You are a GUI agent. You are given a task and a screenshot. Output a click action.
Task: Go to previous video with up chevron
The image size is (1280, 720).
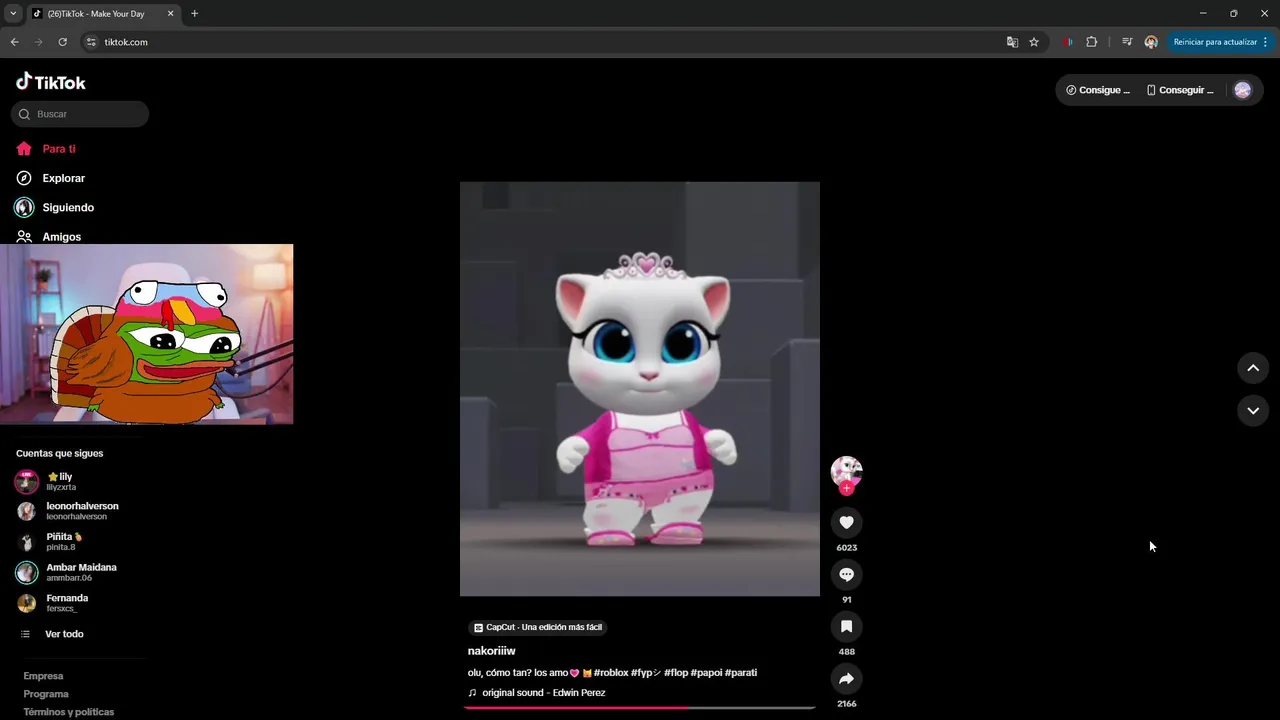point(1252,368)
